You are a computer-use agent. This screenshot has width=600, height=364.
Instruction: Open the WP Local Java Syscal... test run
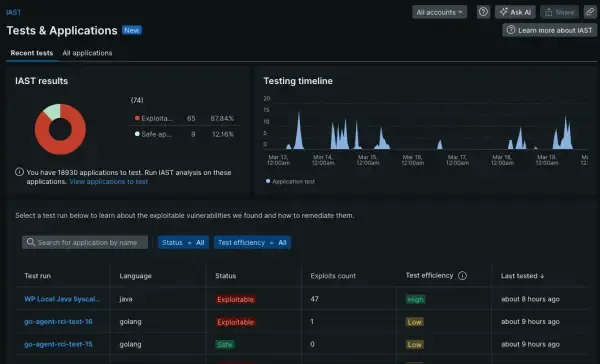click(62, 299)
